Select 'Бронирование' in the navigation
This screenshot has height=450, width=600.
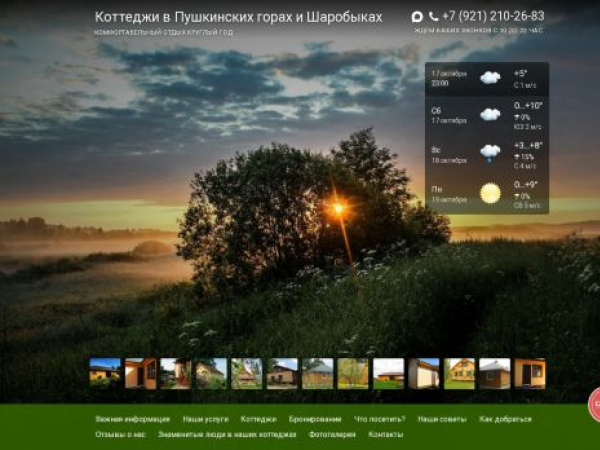click(315, 419)
